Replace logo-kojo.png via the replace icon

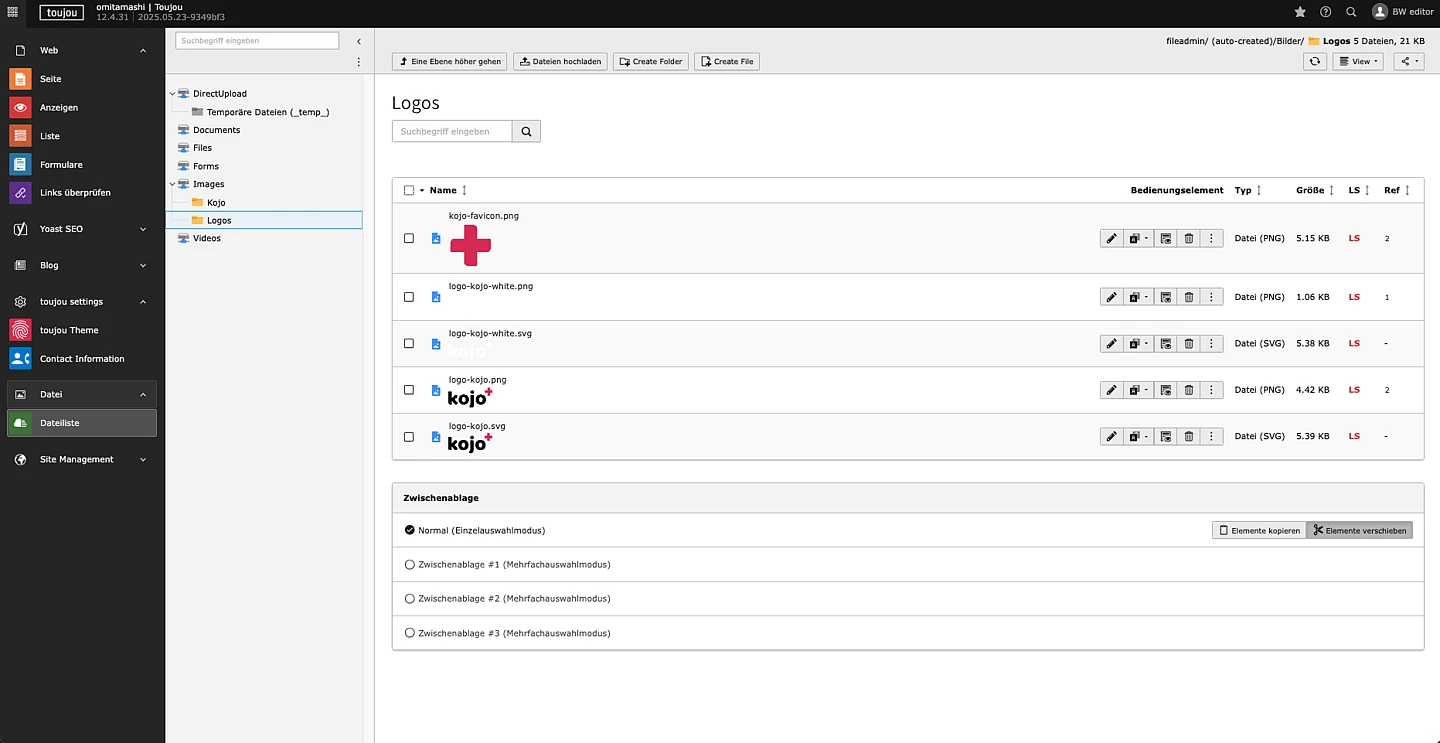tap(1165, 390)
